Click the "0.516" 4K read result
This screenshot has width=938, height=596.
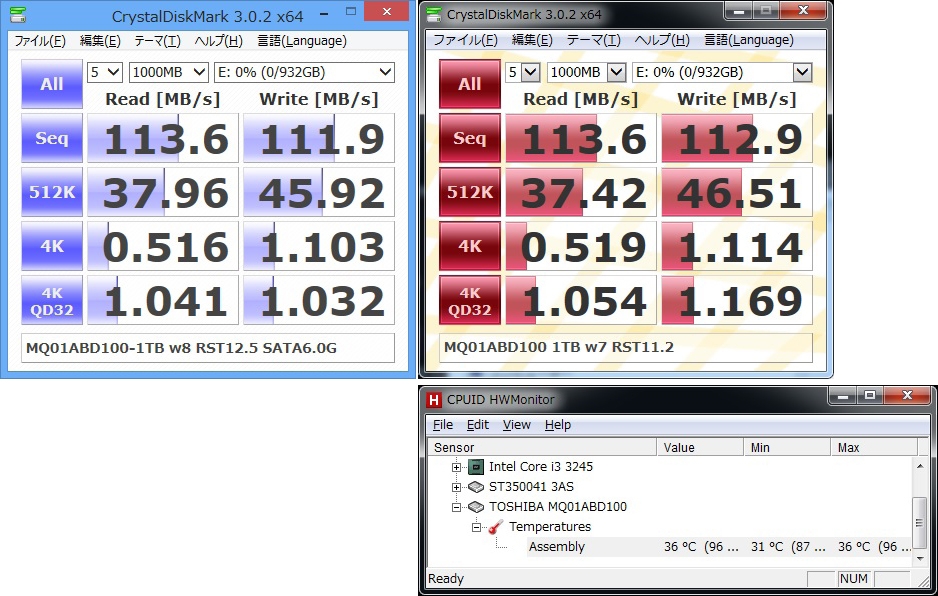pyautogui.click(x=163, y=246)
